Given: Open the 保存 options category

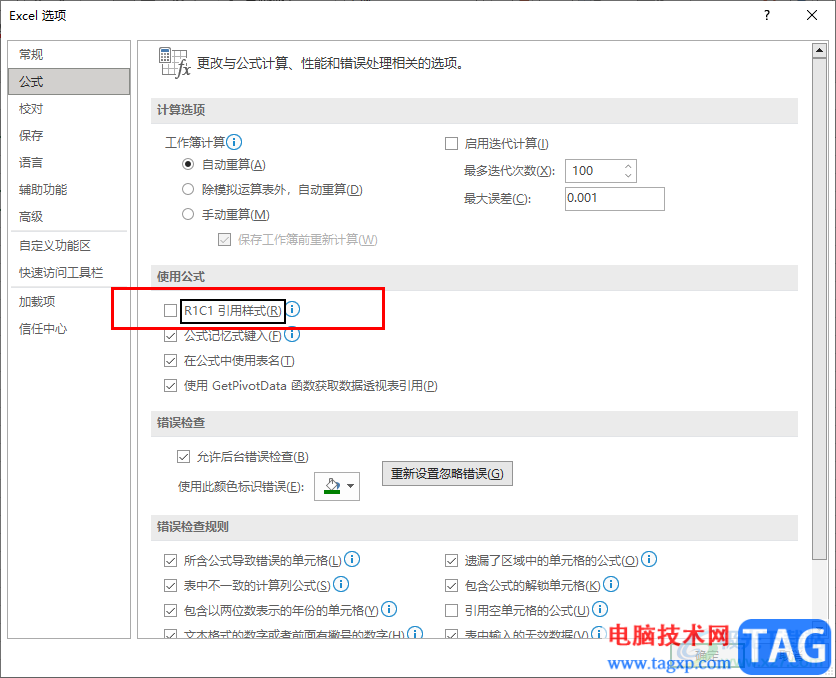Looking at the screenshot, I should click(x=69, y=135).
